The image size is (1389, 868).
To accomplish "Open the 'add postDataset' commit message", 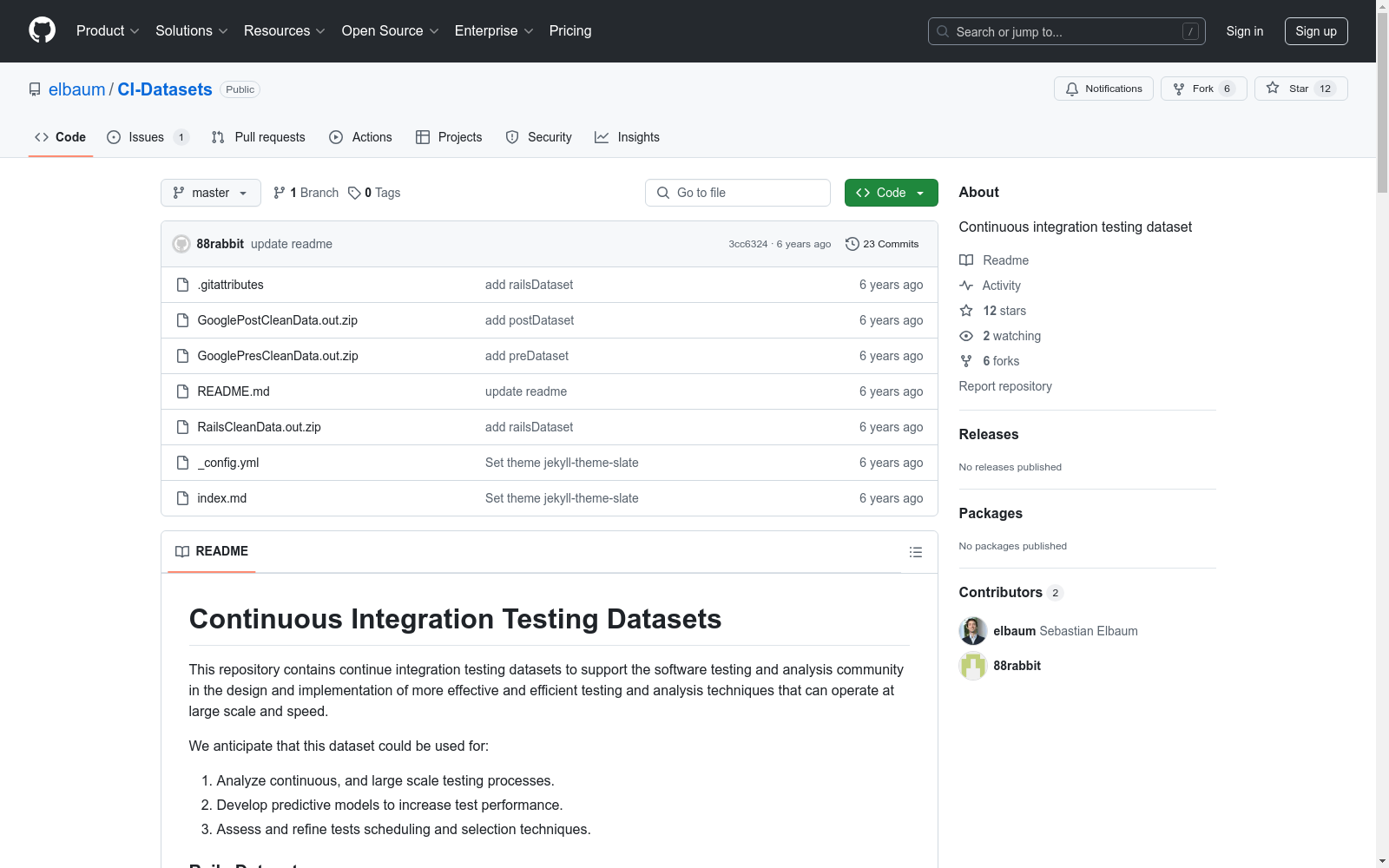I will (530, 320).
